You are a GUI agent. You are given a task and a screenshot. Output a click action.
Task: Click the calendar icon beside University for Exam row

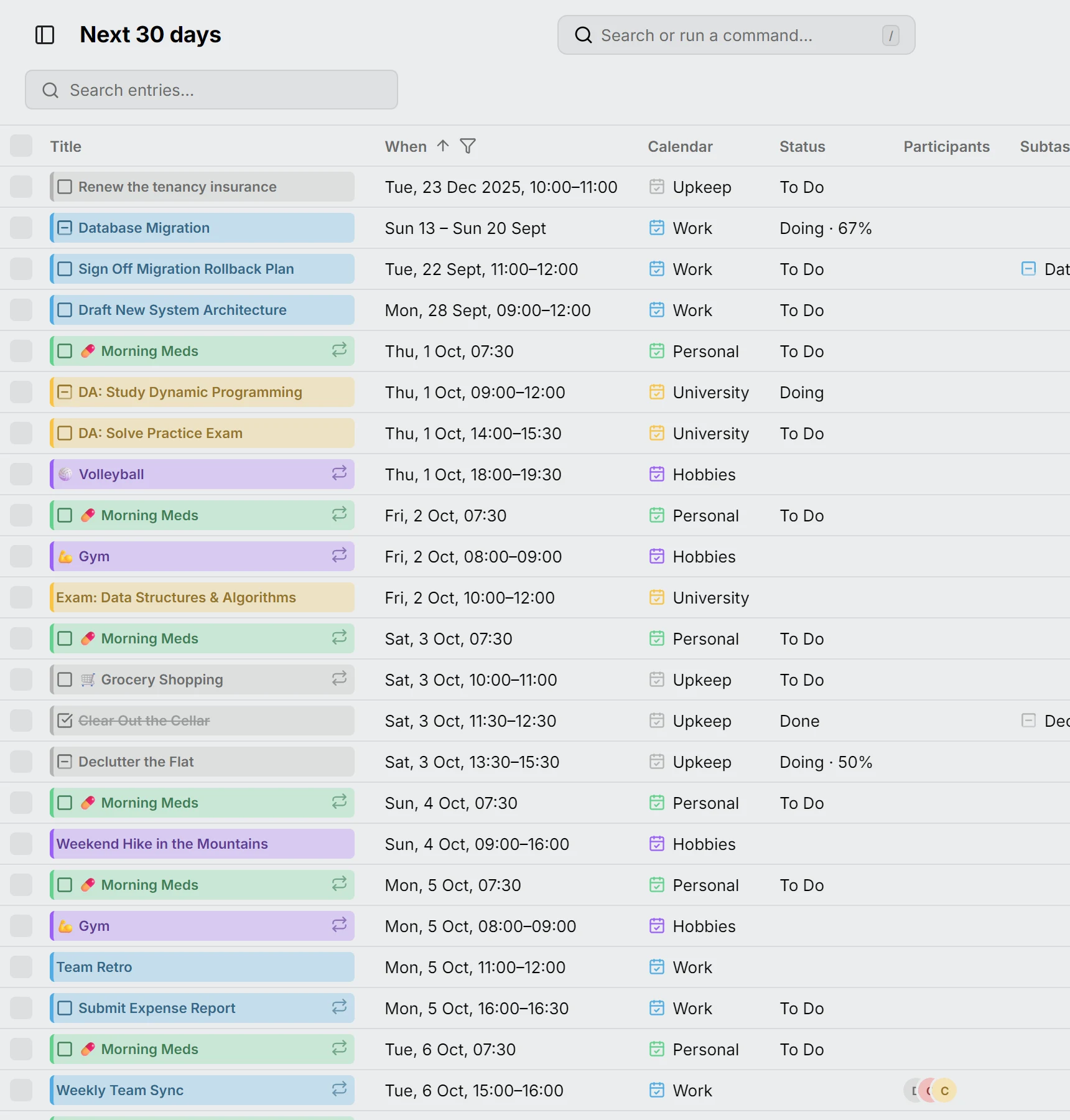tap(657, 597)
